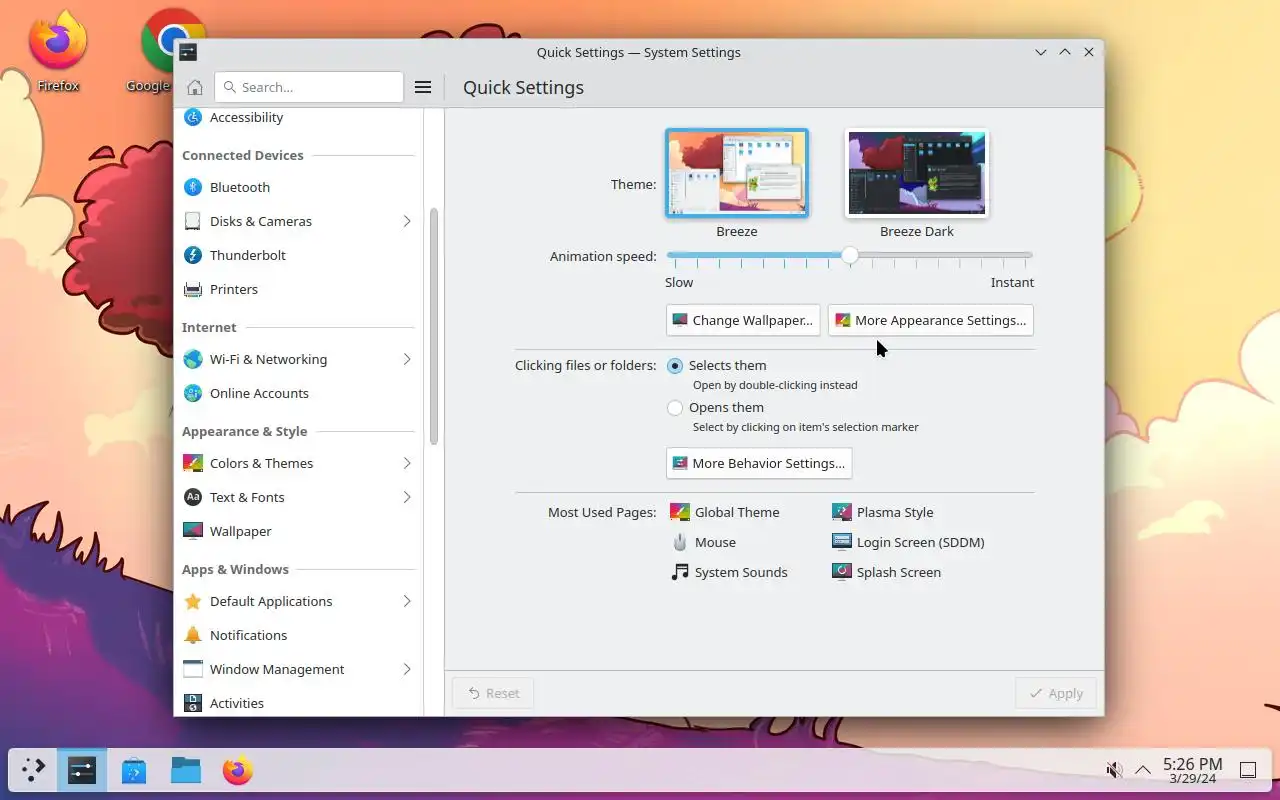The height and width of the screenshot is (800, 1280).
Task: Click the animation speed slider handle
Action: pos(850,255)
